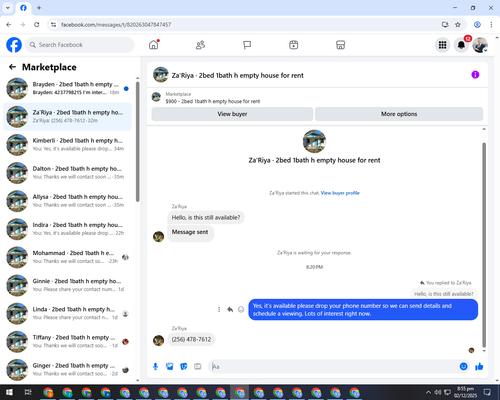
Task: Select the Za'Riya conversation row
Action: [68, 117]
